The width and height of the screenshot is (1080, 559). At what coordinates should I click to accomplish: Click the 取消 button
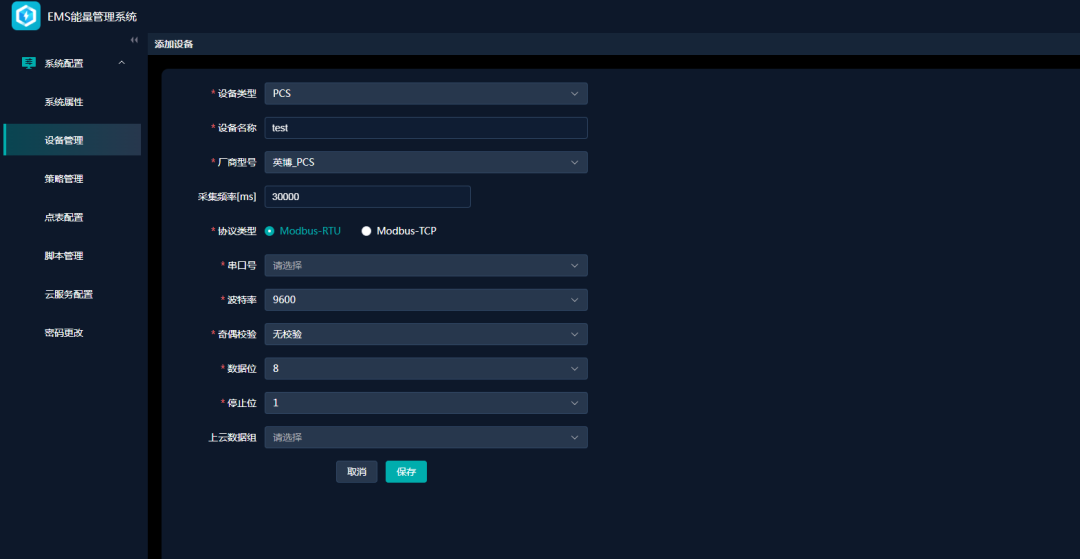pyautogui.click(x=356, y=472)
